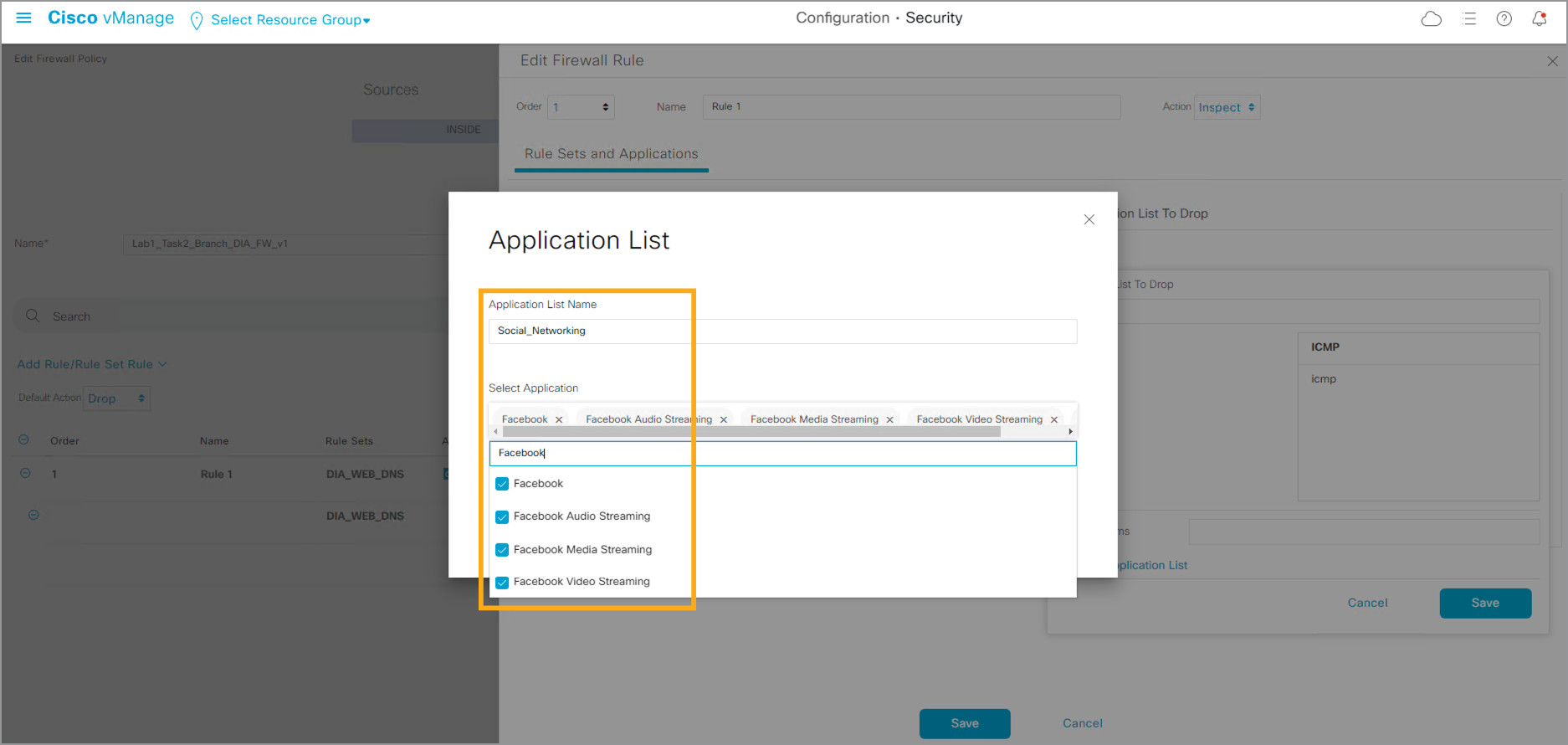This screenshot has height=745, width=1568.
Task: Click the Application List Name field
Action: [782, 331]
